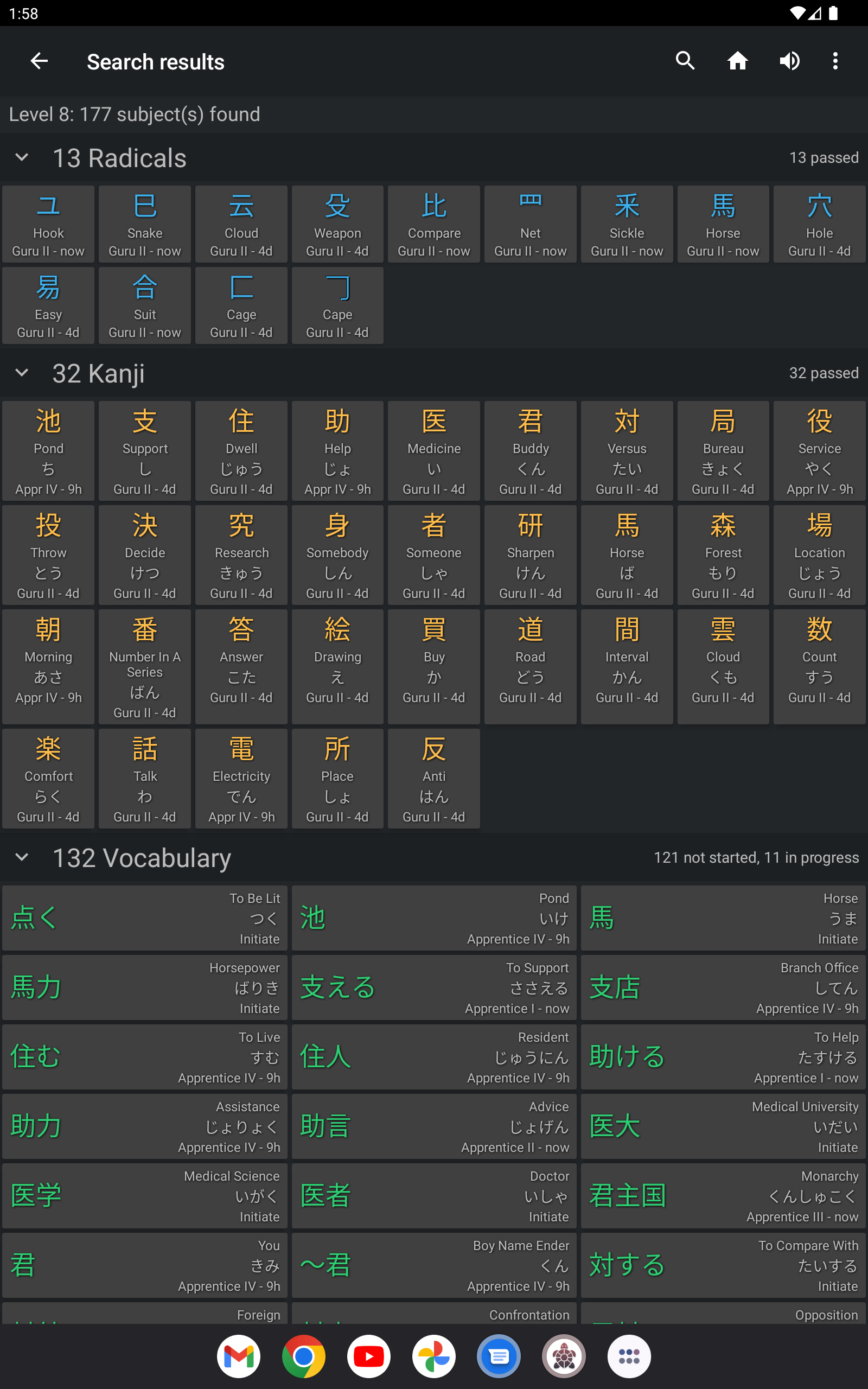Open the Doctor vocabulary entry
Image resolution: width=868 pixels, height=1389 pixels.
434,1196
